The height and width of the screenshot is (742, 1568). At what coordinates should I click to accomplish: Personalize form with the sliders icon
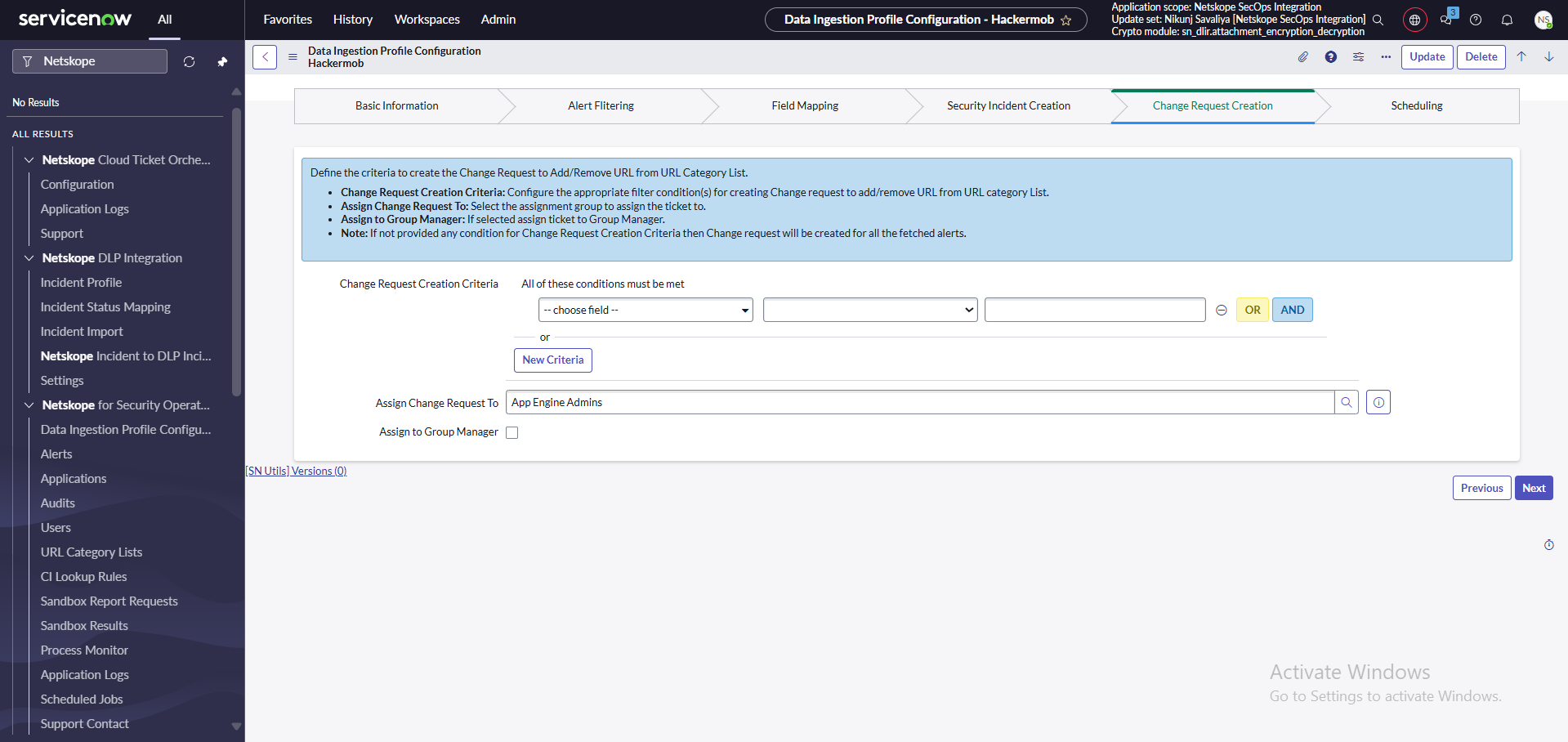[1358, 57]
